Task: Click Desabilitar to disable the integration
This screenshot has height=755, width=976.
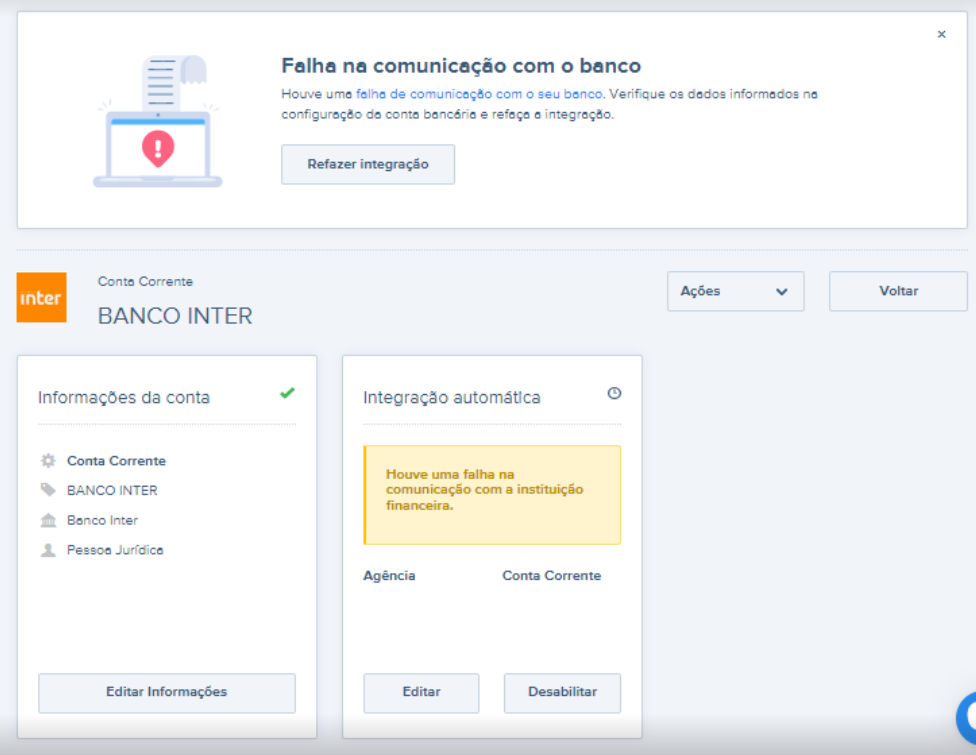Action: point(562,692)
